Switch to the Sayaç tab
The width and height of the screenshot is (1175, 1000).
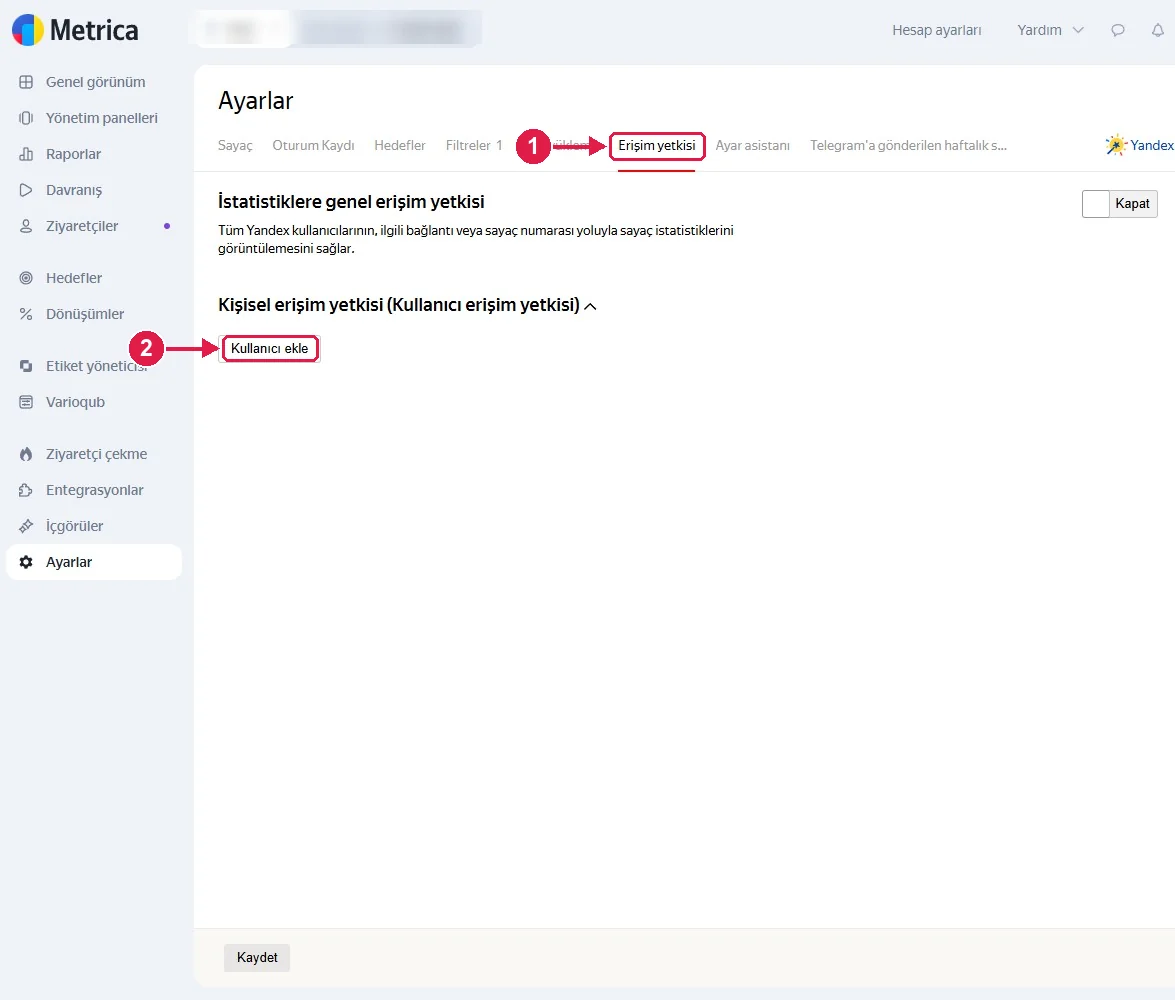[x=235, y=145]
